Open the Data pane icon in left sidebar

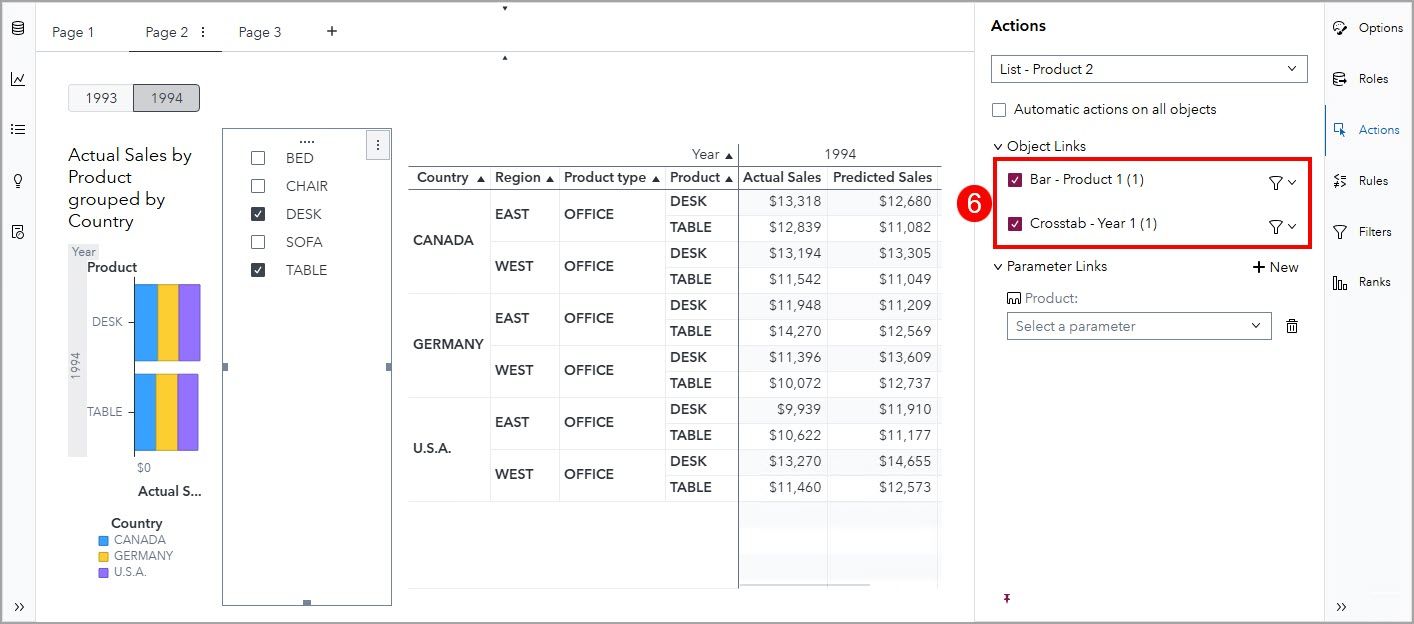[18, 28]
